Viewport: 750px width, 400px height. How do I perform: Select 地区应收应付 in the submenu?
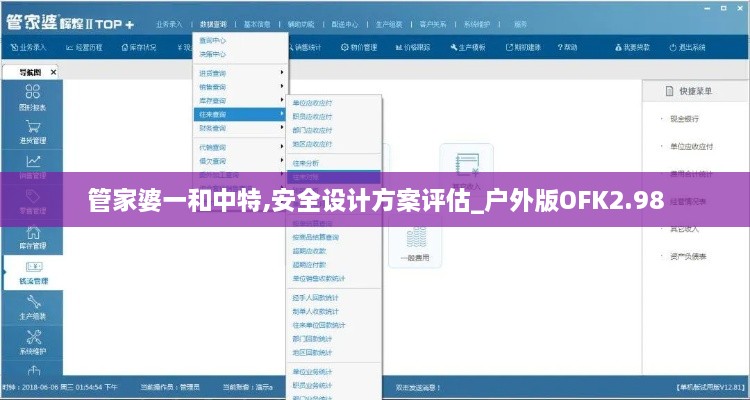[334, 144]
